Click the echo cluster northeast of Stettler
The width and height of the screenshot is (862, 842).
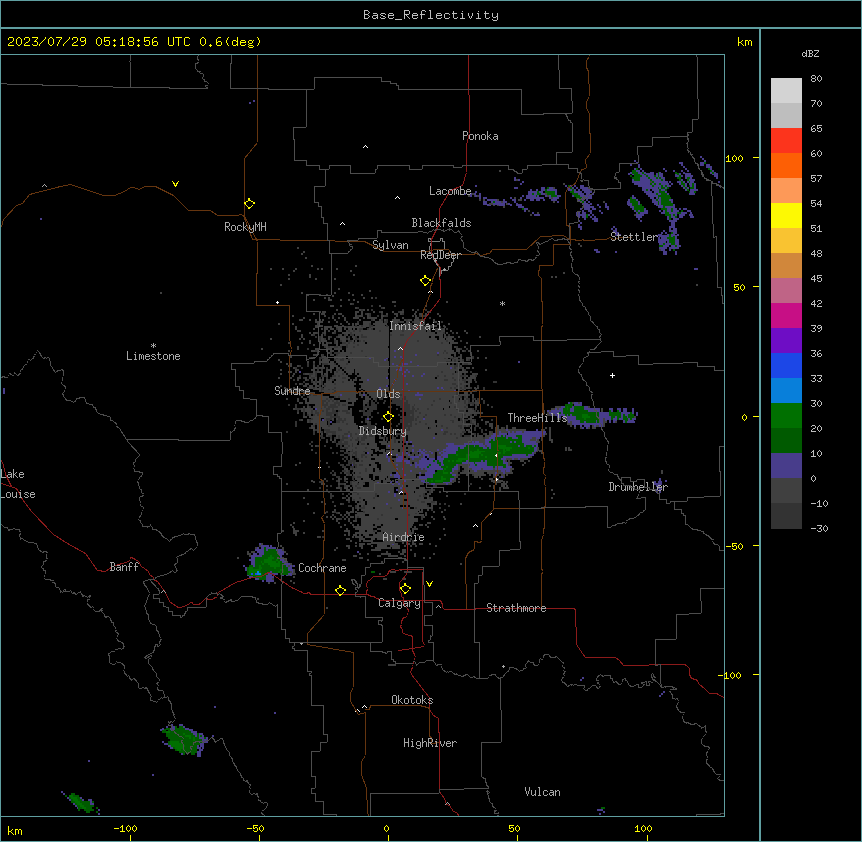pyautogui.click(x=658, y=198)
